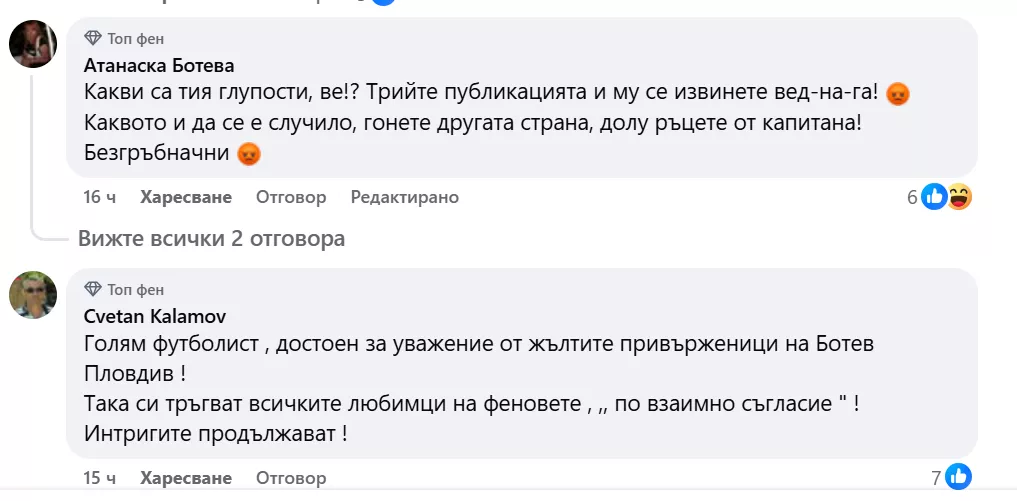
Task: Click the "15 ч" comment timestamp
Action: tap(99, 477)
